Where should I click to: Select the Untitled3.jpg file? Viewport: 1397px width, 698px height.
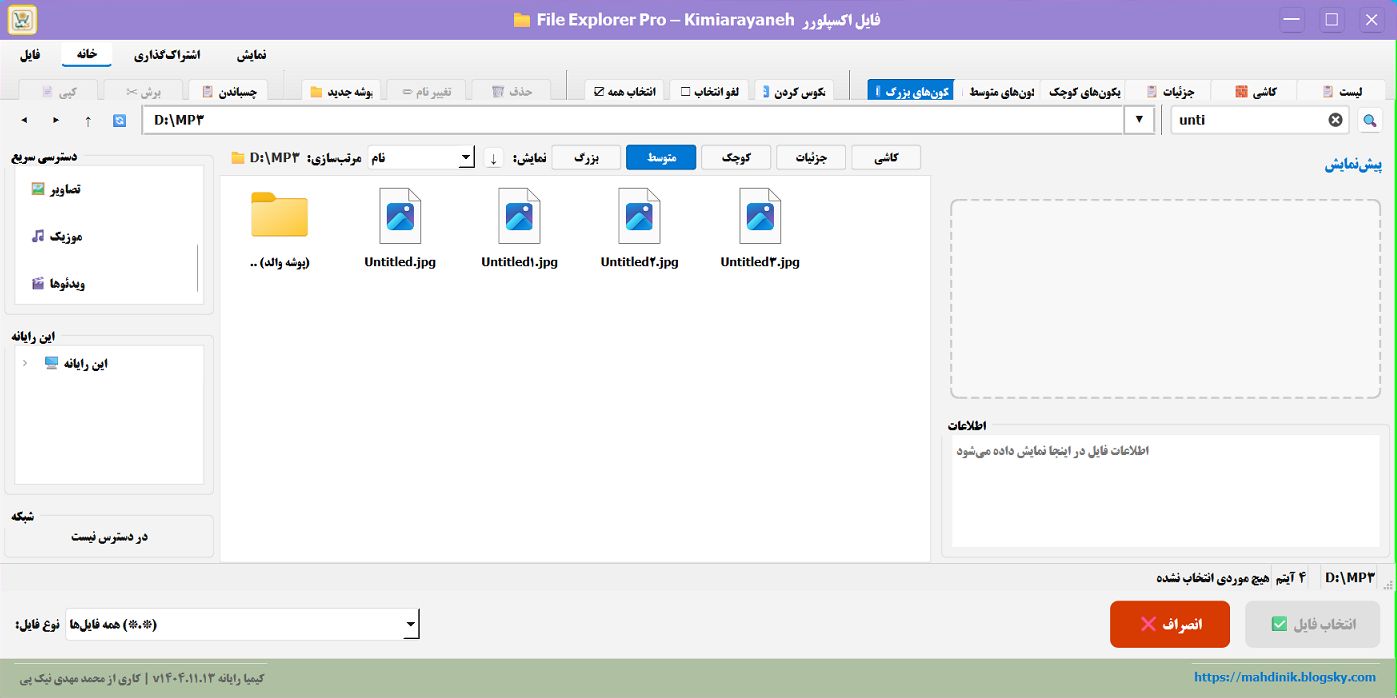(x=760, y=229)
